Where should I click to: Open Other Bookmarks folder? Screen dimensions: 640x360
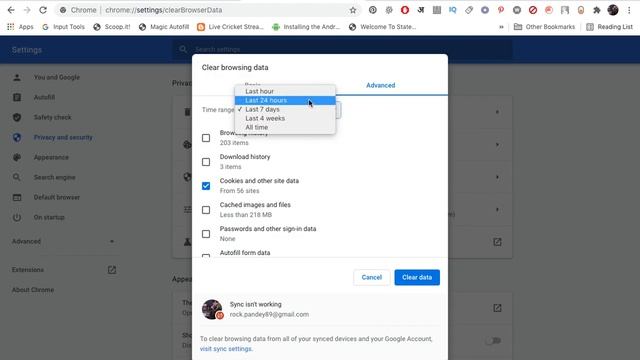pos(544,27)
